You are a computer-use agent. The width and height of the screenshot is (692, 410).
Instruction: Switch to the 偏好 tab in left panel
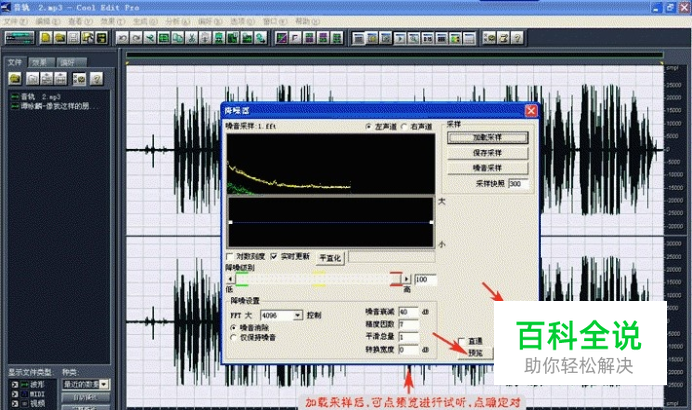(70, 62)
